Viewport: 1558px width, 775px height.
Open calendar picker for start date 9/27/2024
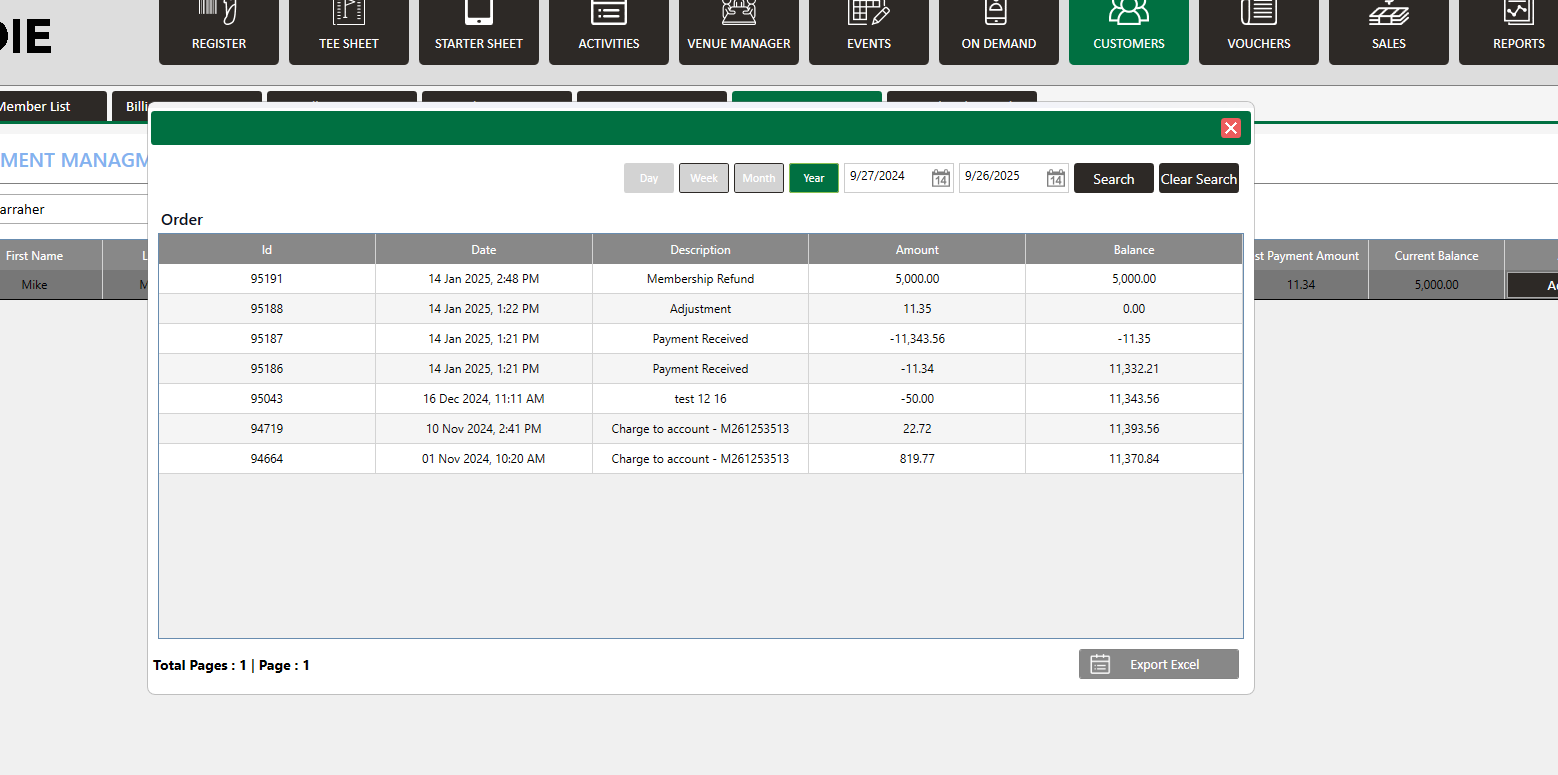[941, 179]
